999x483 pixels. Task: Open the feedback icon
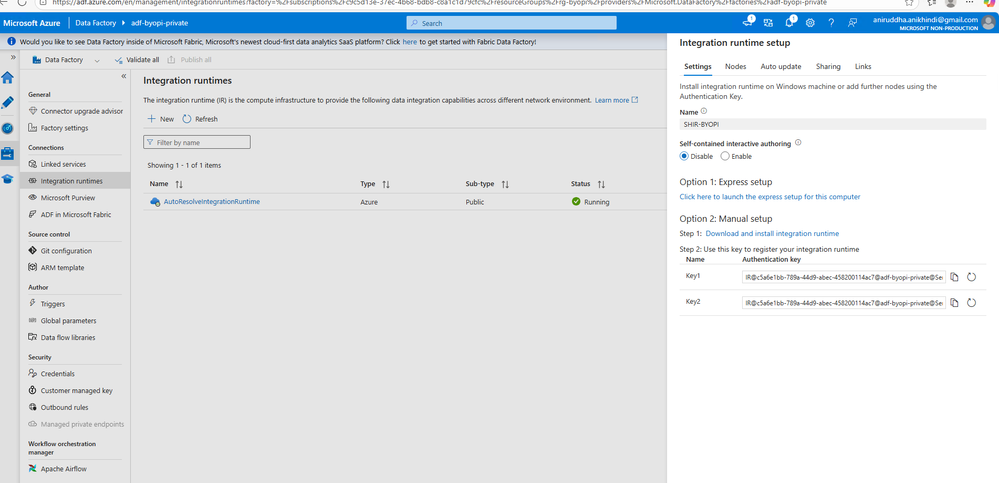coord(852,23)
